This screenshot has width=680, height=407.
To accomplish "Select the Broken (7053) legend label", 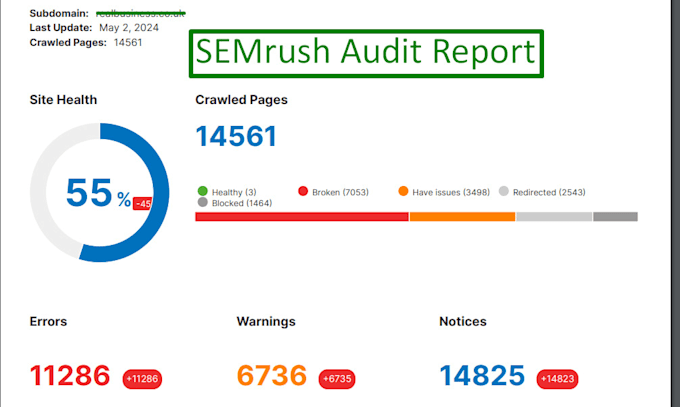I will point(340,192).
